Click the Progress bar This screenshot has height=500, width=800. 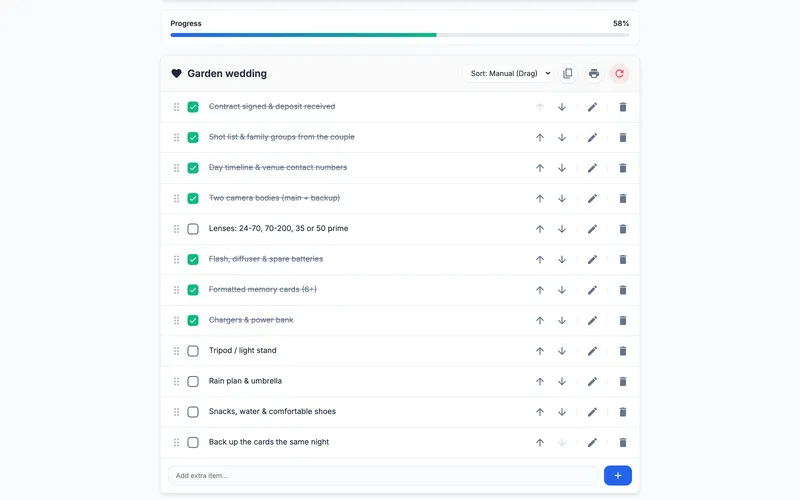(x=400, y=35)
